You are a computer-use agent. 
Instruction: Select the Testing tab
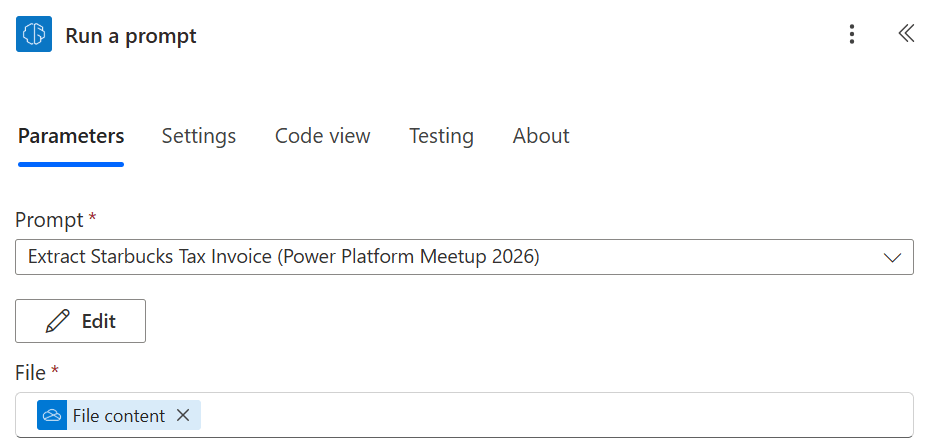pyautogui.click(x=441, y=136)
